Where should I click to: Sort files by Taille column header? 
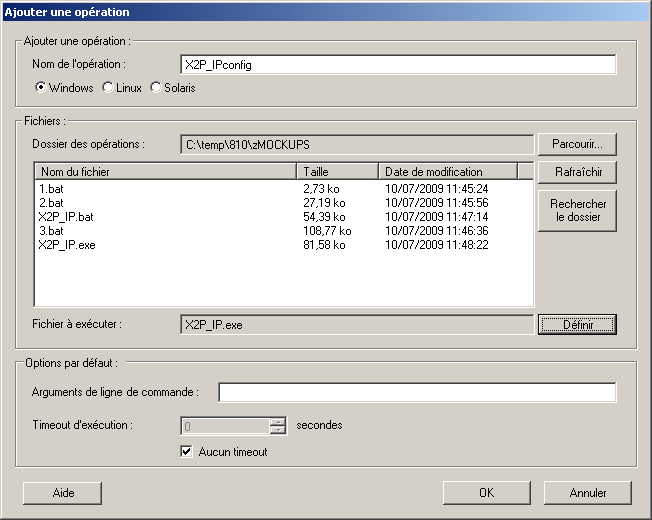[338, 171]
